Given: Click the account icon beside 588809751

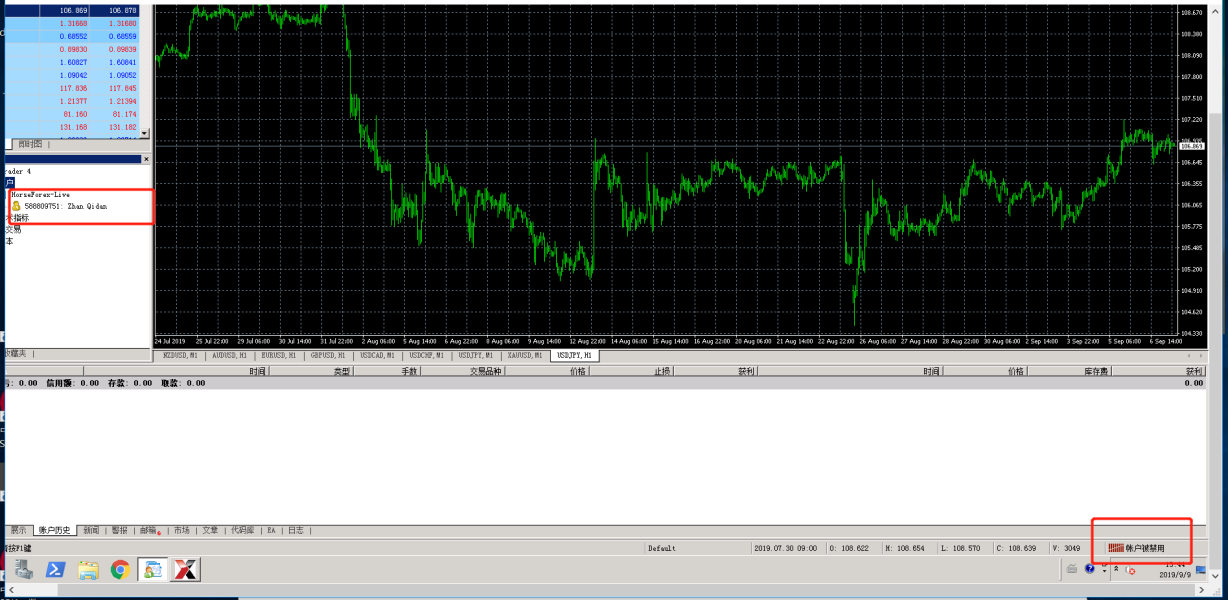Looking at the screenshot, I should click(16, 206).
